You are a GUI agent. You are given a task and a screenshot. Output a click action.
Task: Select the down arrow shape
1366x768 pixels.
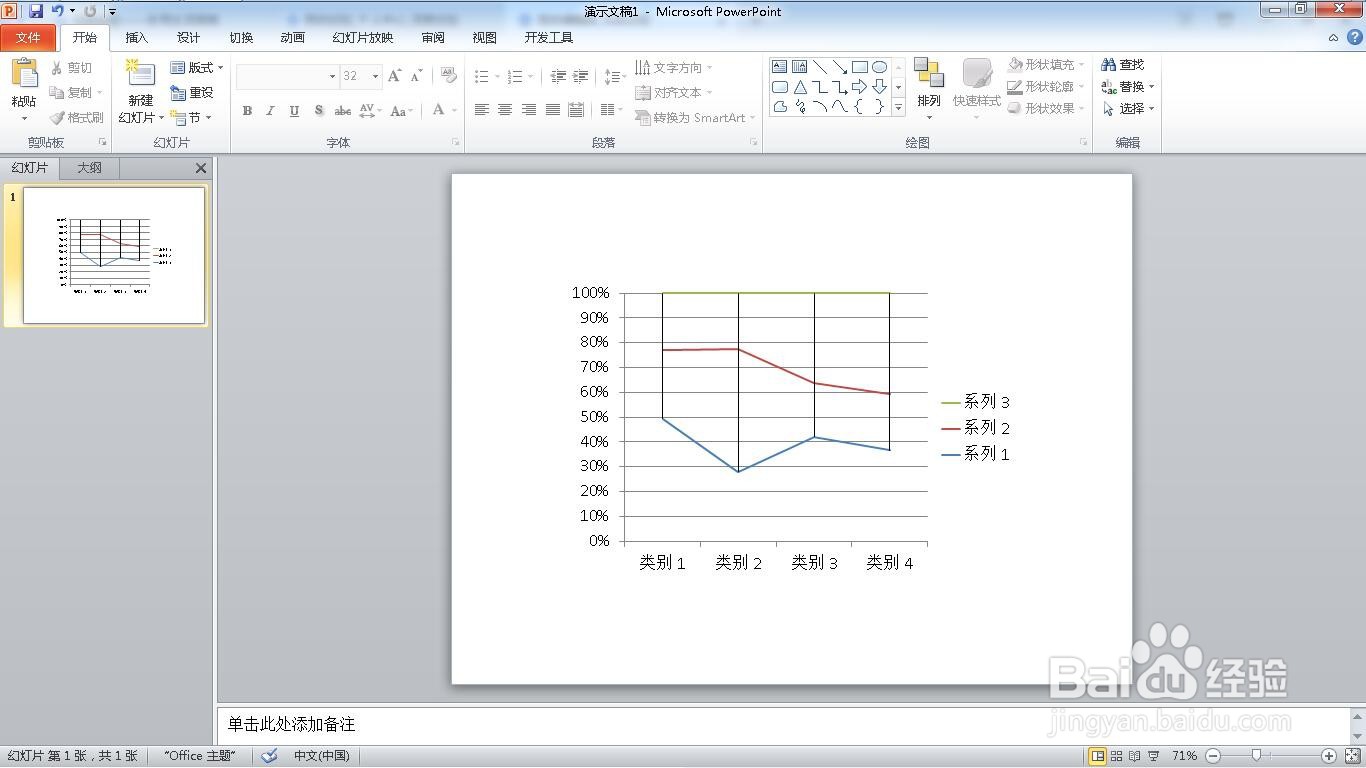tap(879, 87)
